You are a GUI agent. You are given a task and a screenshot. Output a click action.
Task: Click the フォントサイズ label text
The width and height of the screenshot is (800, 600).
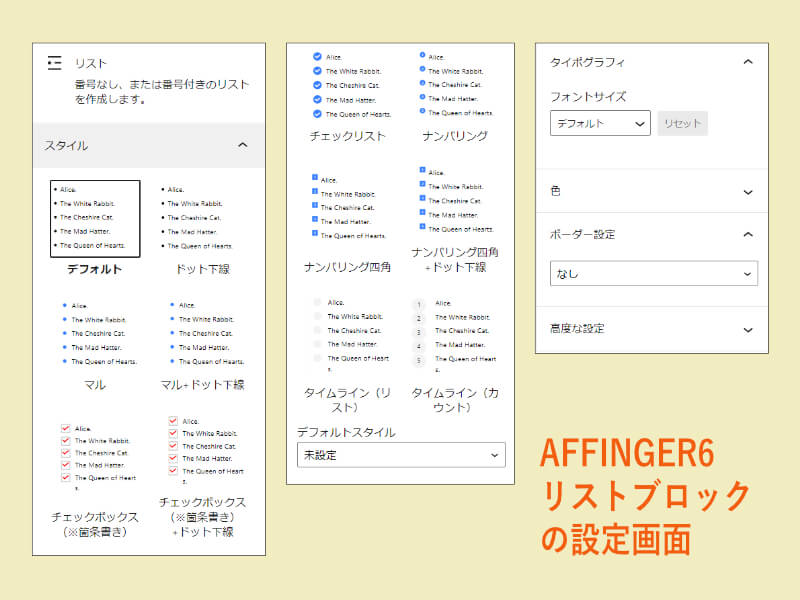pos(588,96)
